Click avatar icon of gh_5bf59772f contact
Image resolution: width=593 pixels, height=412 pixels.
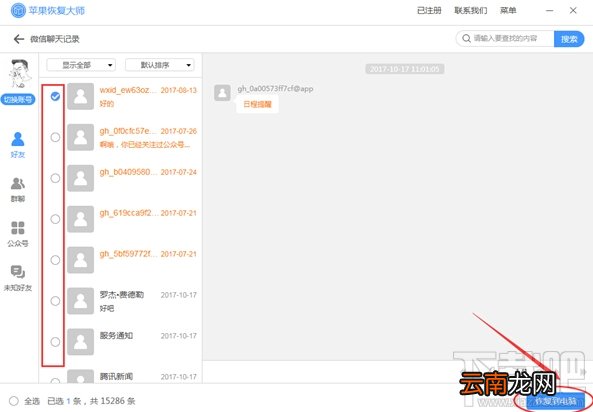pos(81,260)
